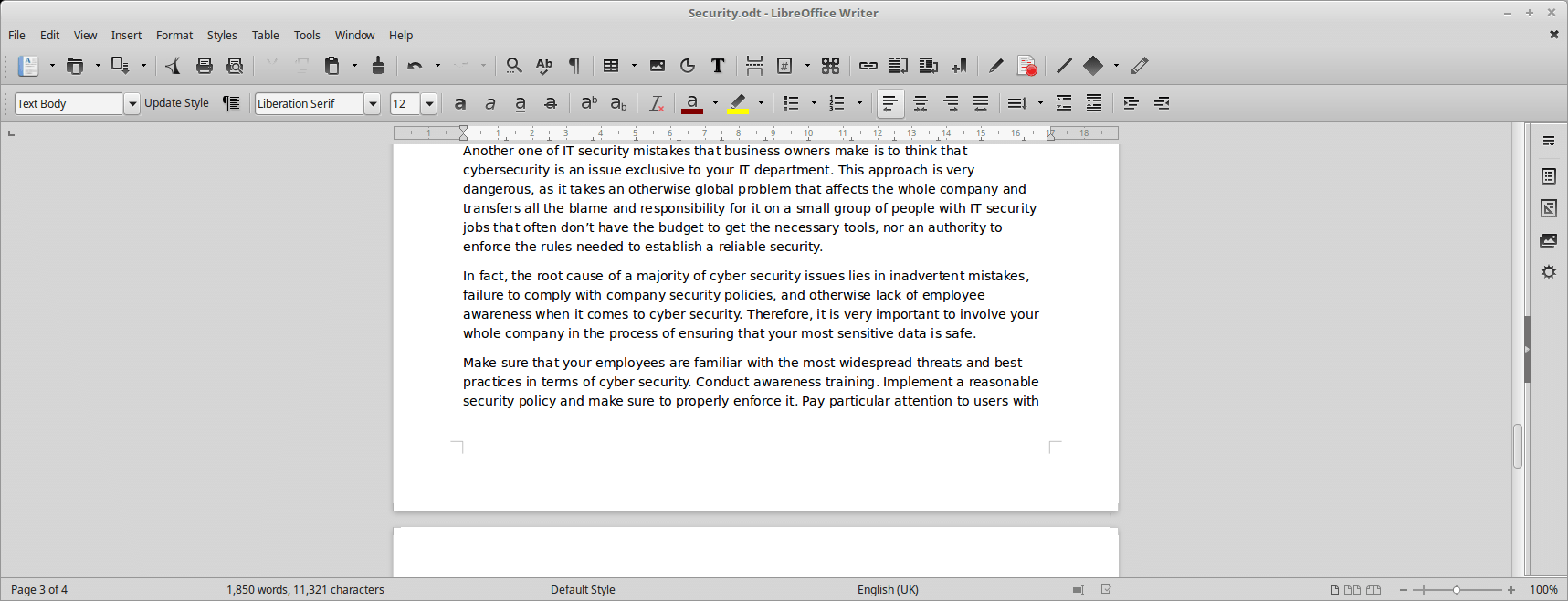Click Default Style in status bar
This screenshot has height=601, width=1568.
583,590
